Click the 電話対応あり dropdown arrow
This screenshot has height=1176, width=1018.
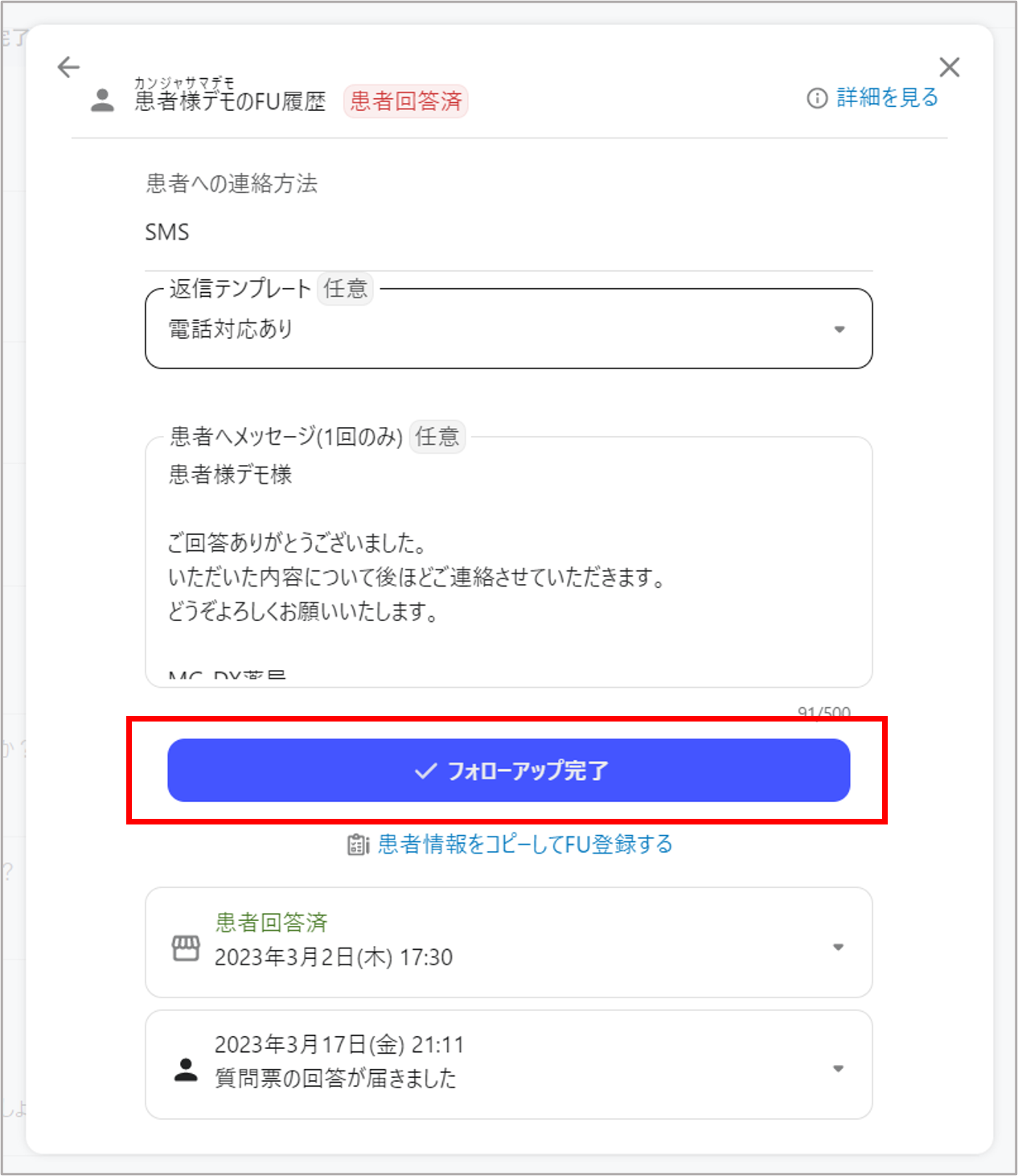[839, 329]
